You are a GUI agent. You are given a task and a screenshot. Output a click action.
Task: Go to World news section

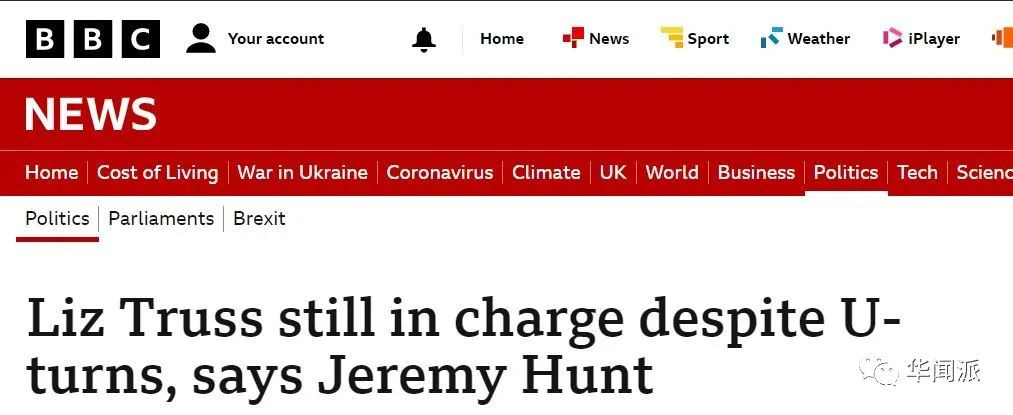672,172
